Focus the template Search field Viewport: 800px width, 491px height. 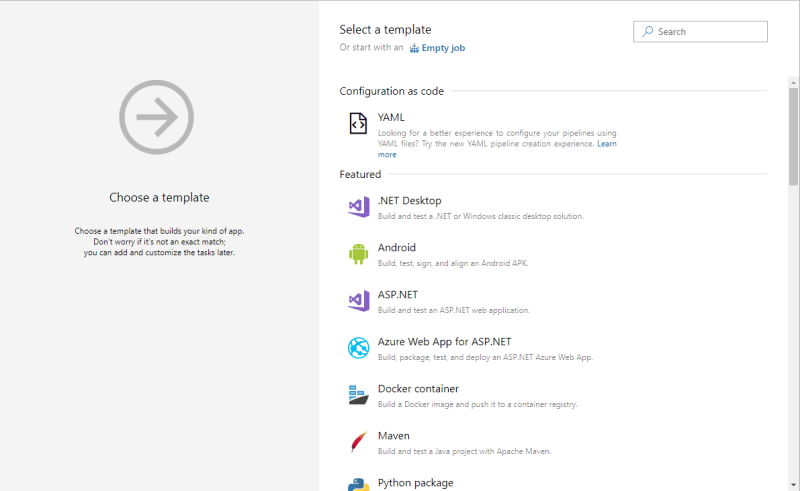tap(700, 32)
